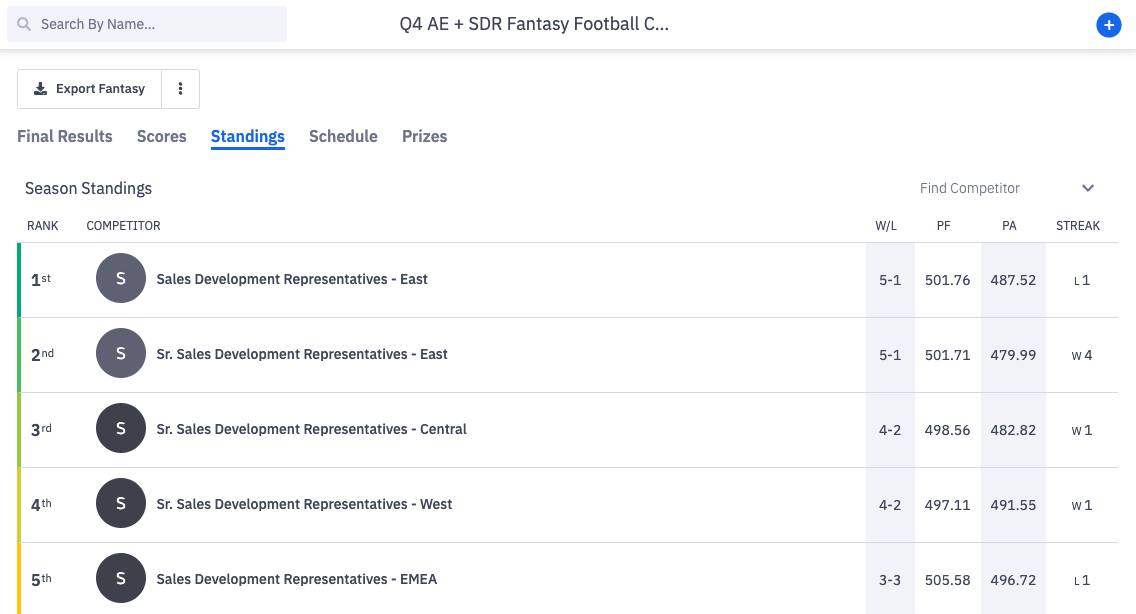The height and width of the screenshot is (614, 1136).
Task: Open the Find Competitor combo box
Action: pos(1007,188)
